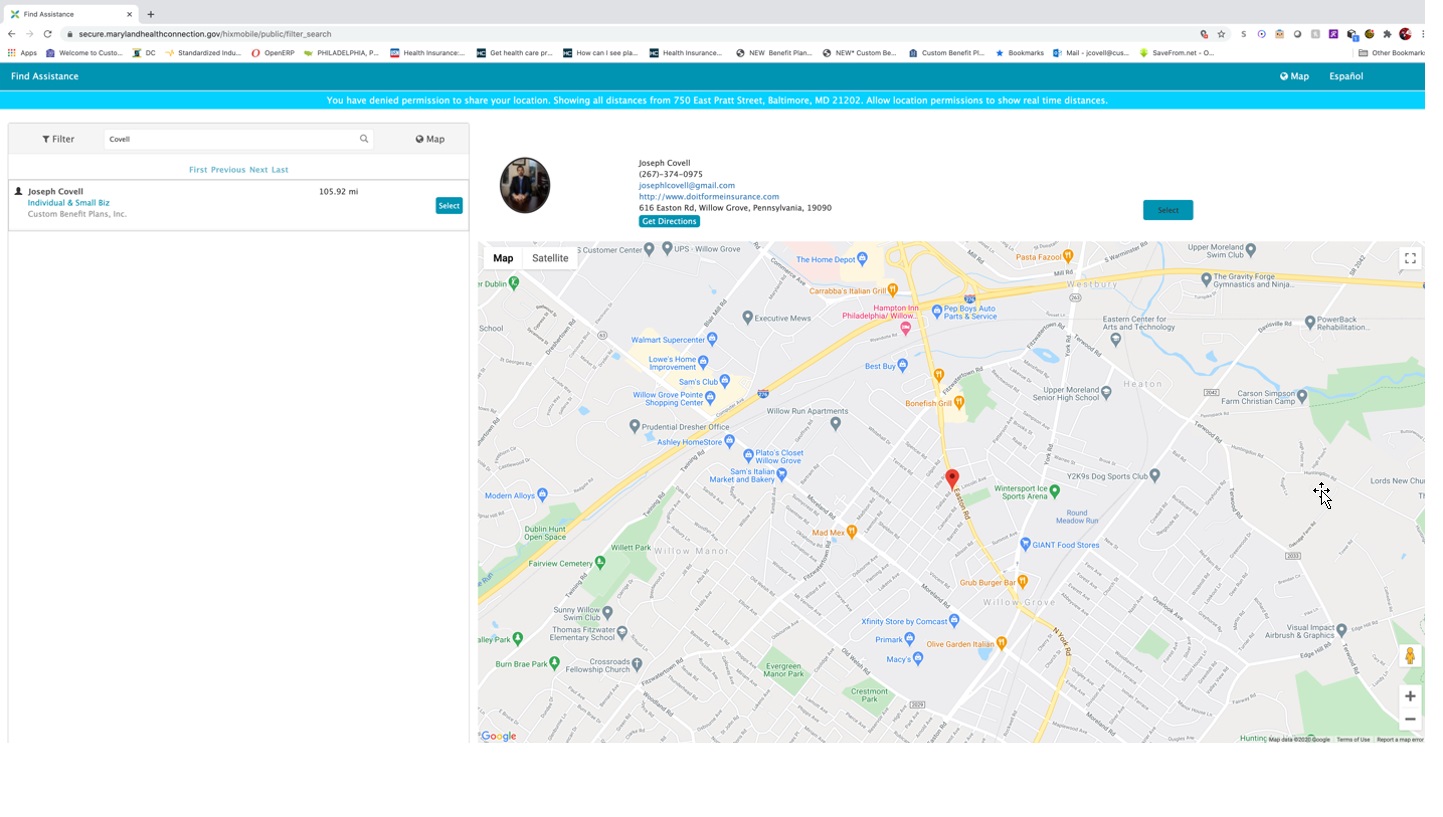Click the Wintersport Ice Sports Arena marker
Screen dimensions: 1443x817
click(x=1054, y=491)
